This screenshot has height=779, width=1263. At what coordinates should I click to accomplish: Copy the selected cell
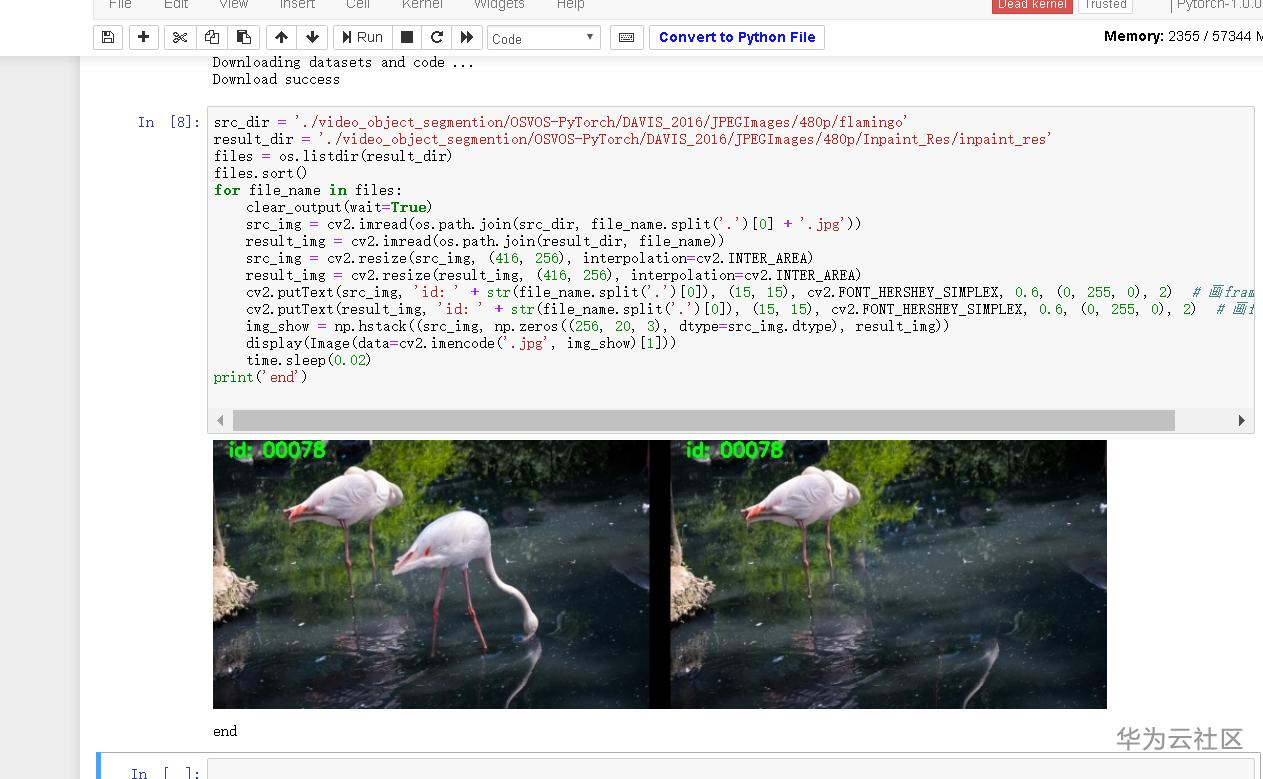coord(212,37)
